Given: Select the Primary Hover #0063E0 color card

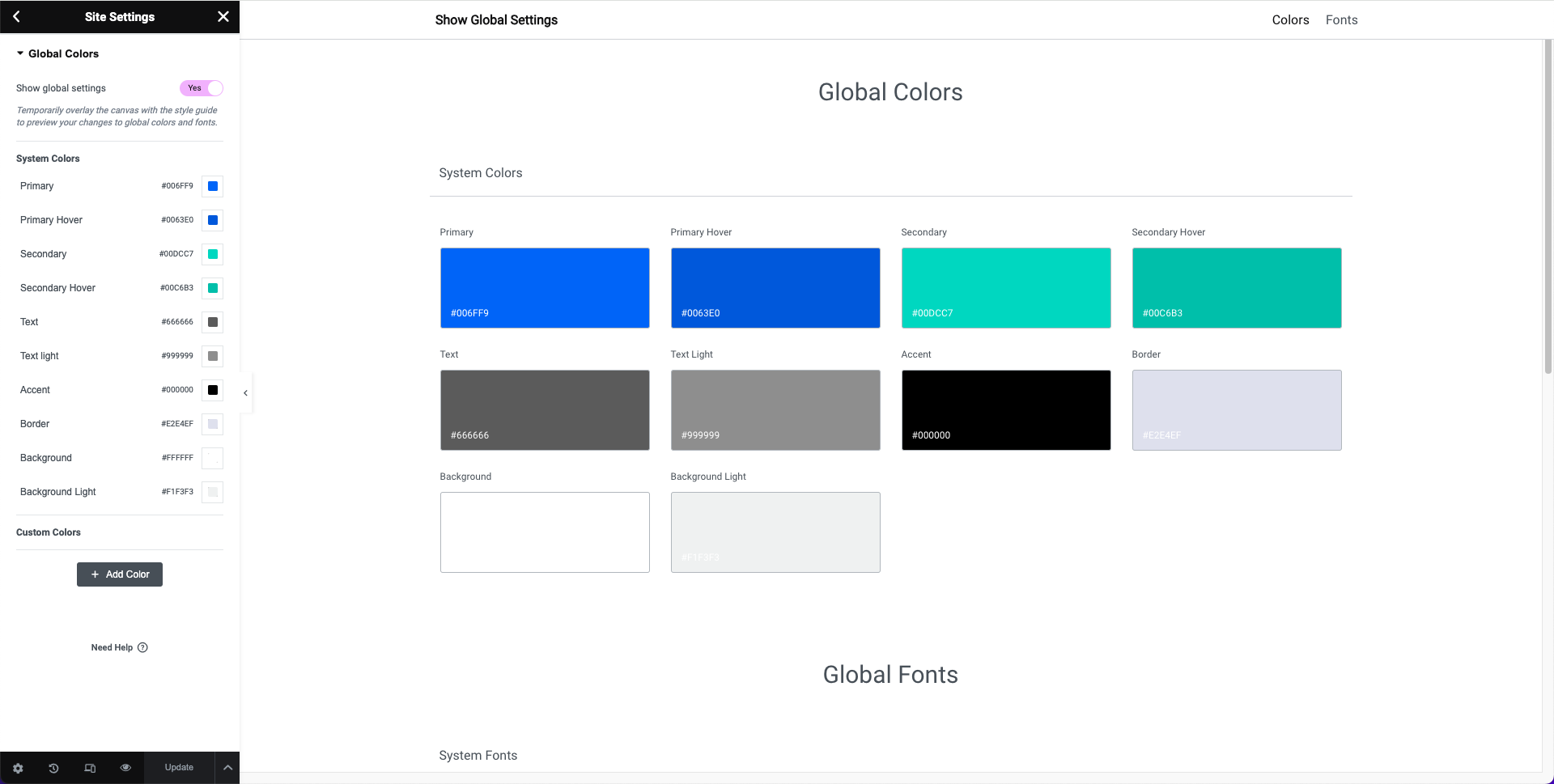Looking at the screenshot, I should [x=775, y=288].
